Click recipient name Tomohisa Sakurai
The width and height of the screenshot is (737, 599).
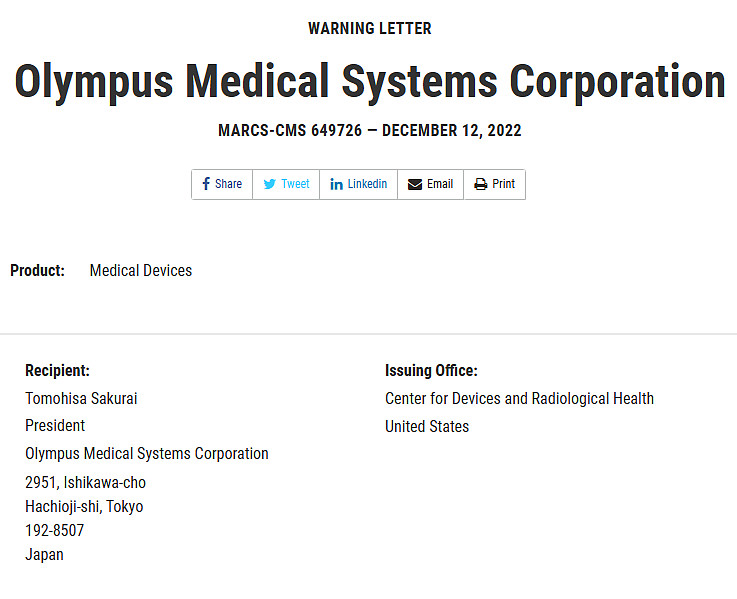click(x=81, y=399)
